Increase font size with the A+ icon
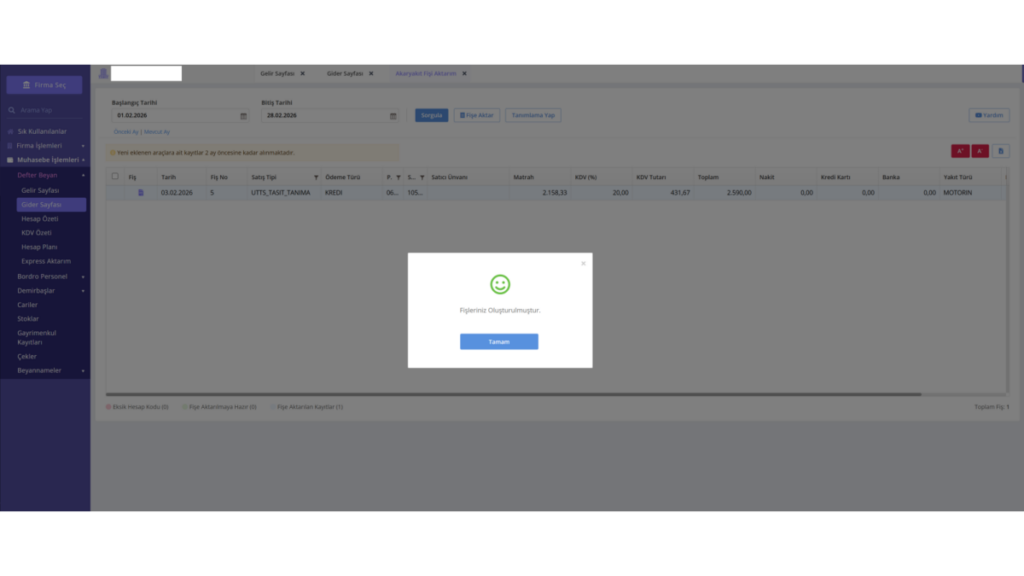 coord(960,151)
